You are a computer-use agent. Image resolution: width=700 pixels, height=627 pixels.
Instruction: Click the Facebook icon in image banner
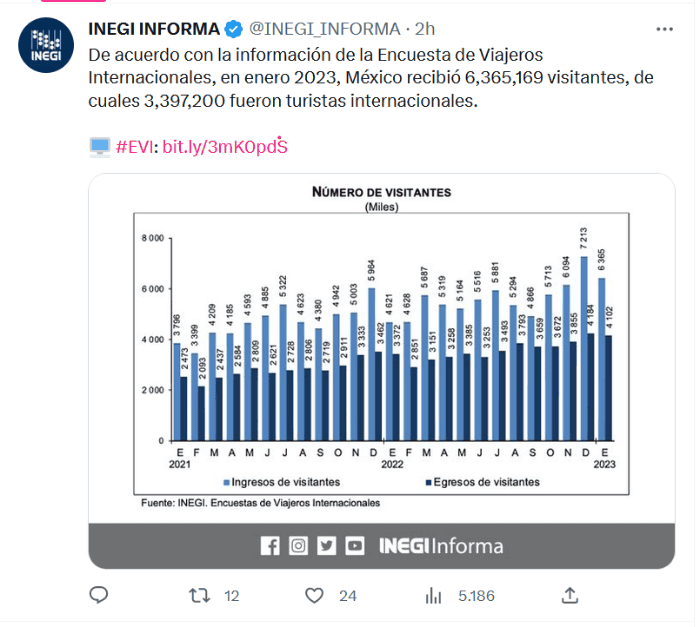[x=270, y=546]
